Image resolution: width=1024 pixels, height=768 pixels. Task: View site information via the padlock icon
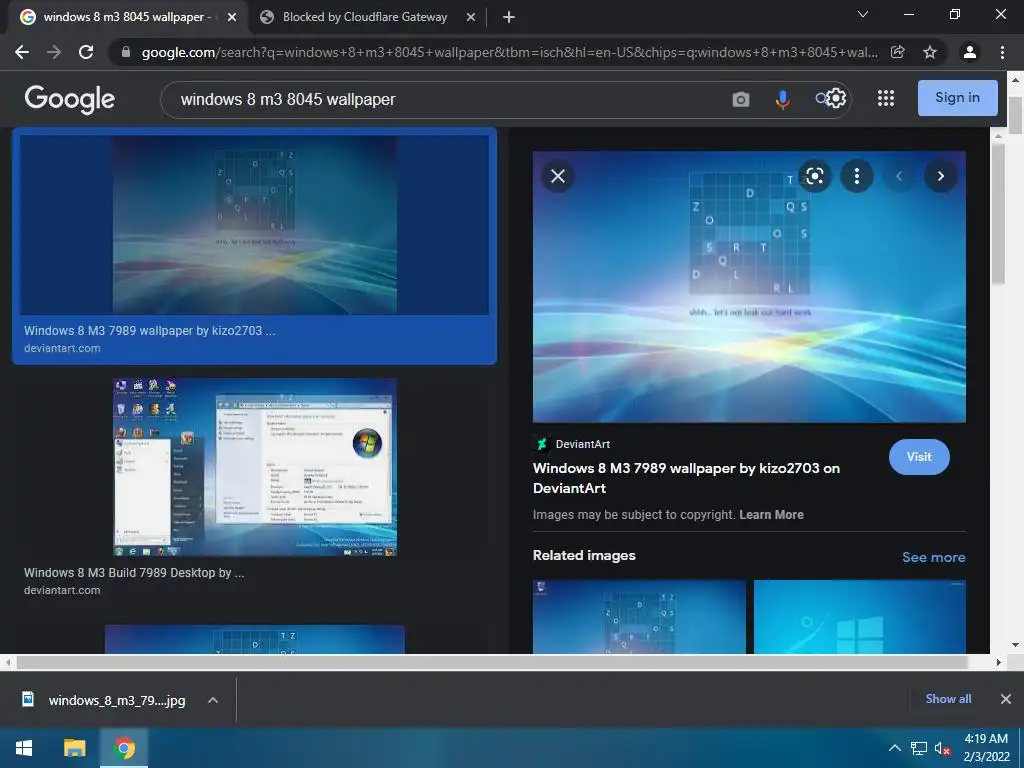click(x=126, y=52)
